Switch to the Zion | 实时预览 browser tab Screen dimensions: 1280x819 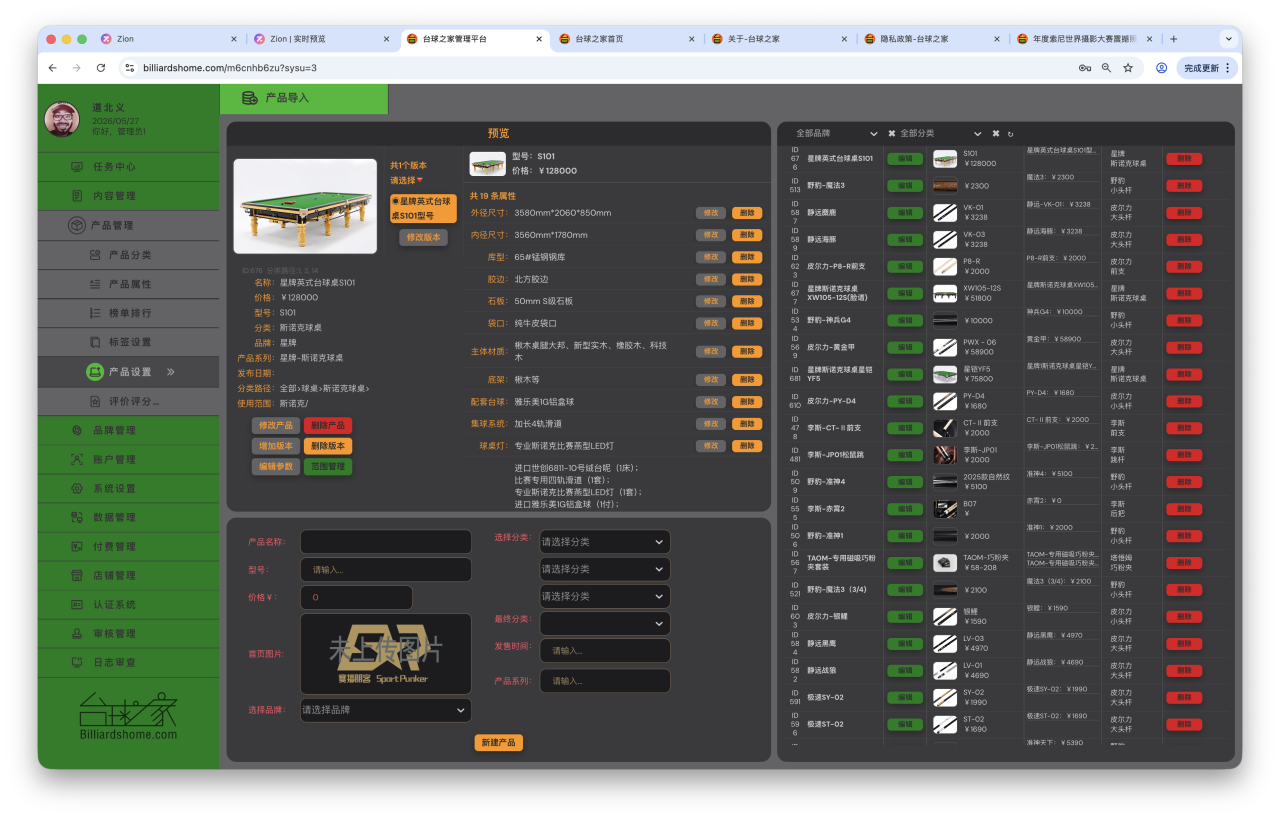point(319,39)
